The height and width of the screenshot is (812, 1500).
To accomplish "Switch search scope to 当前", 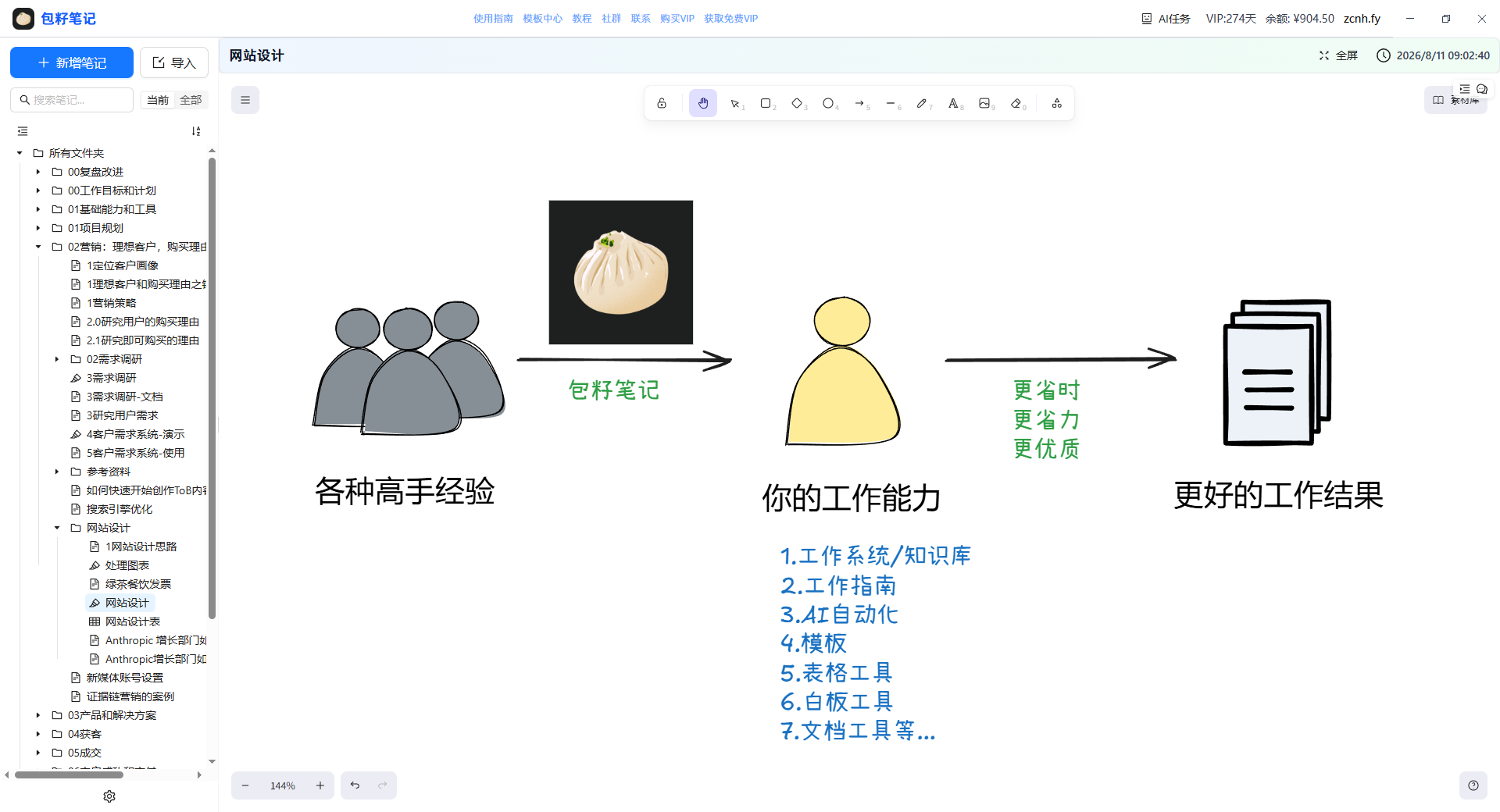I will (x=158, y=100).
